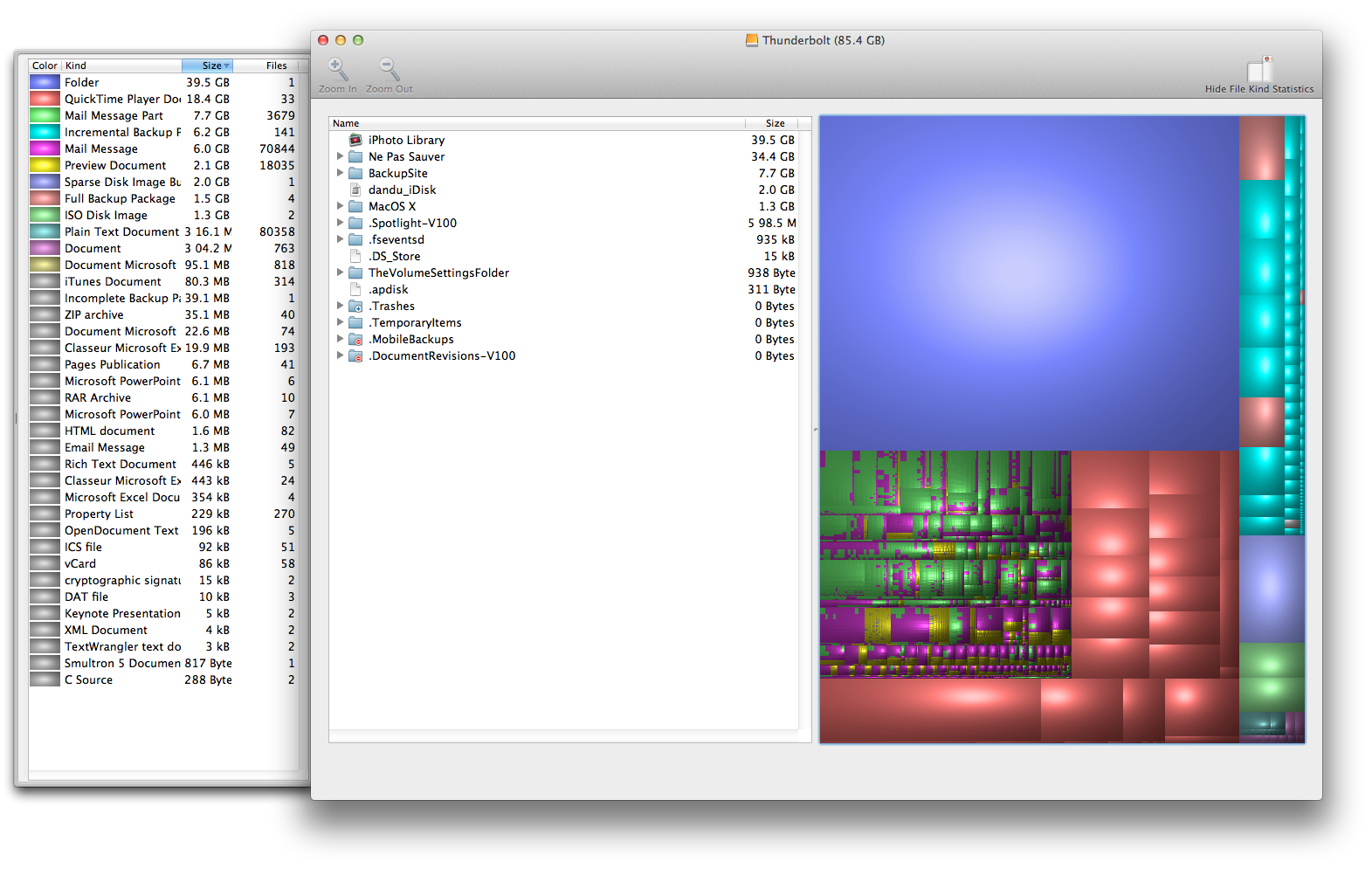The height and width of the screenshot is (869, 1372).
Task: Click the large blue block in treemap
Action: (1028, 282)
